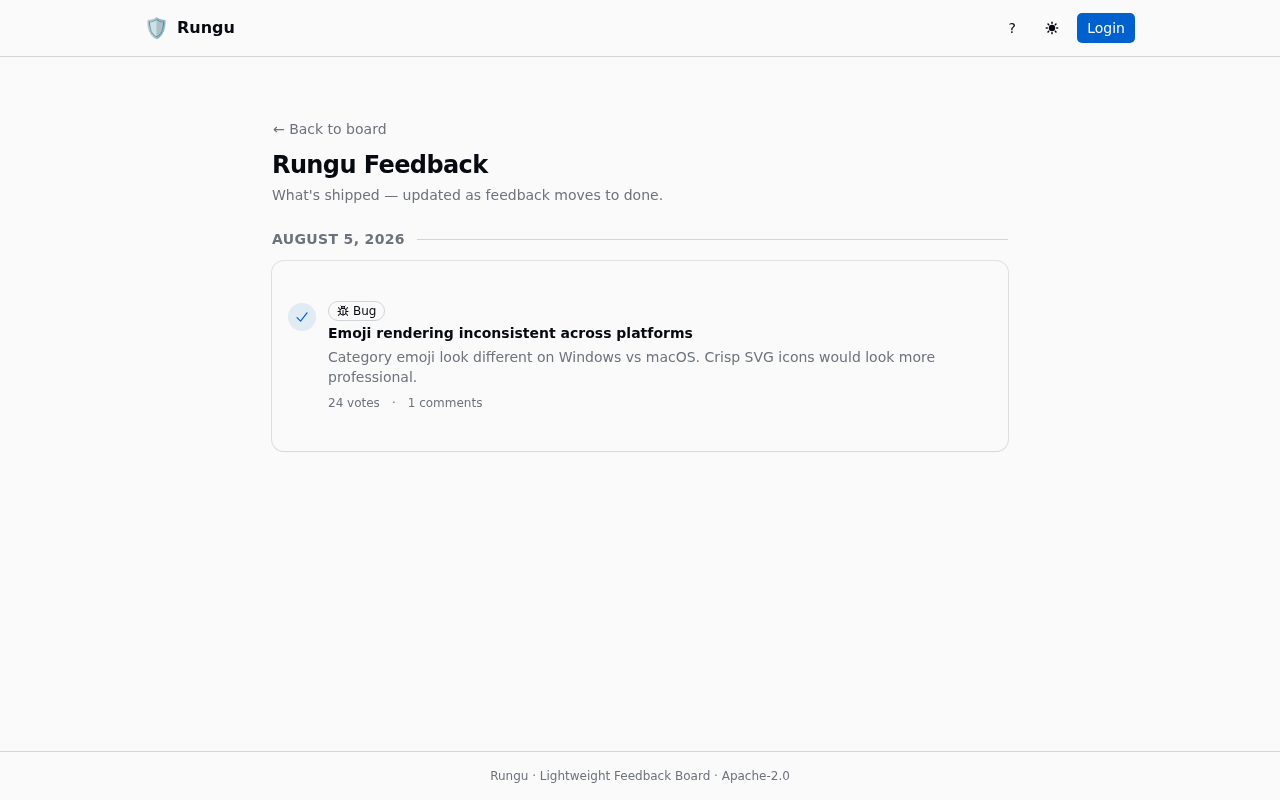Click the "What's shipped" subtitle text
This screenshot has height=800, width=1280.
467,195
